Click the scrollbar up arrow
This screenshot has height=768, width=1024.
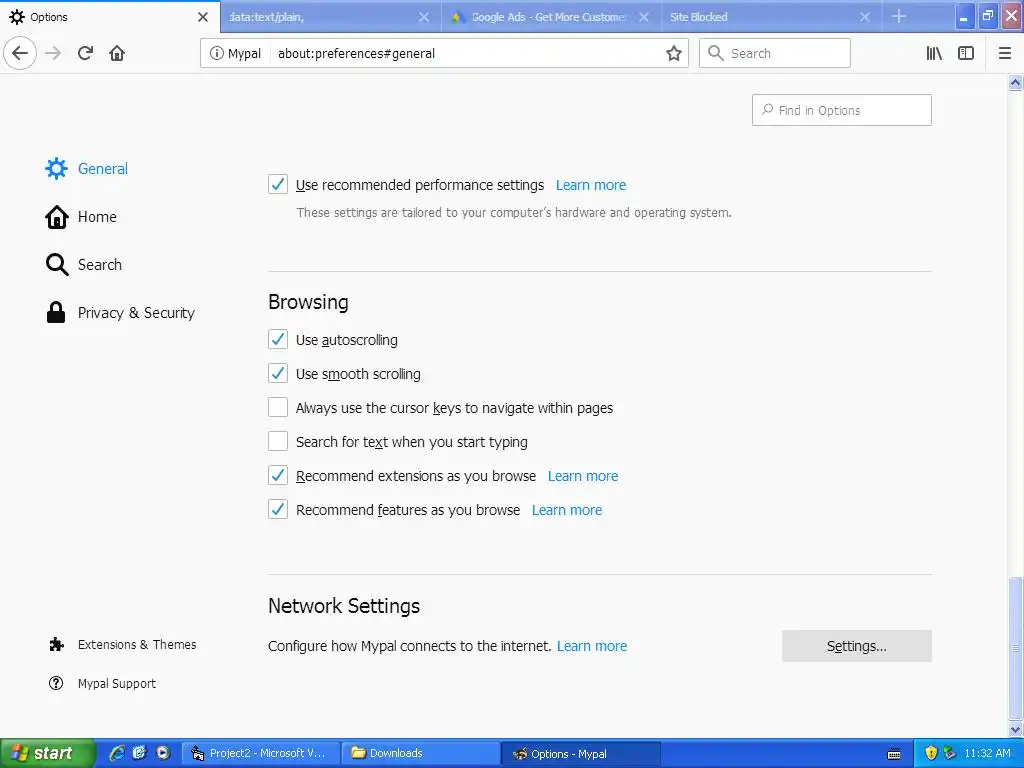coord(1015,82)
